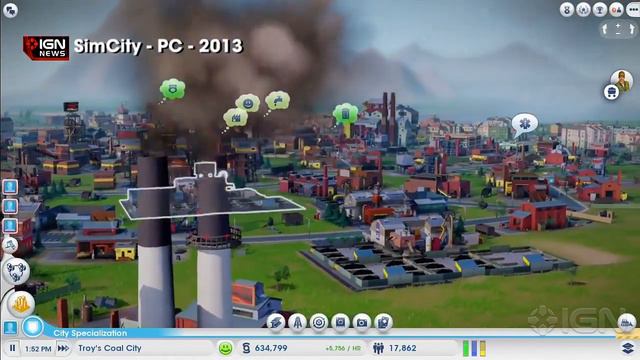This screenshot has width=640, height=360.
Task: Open the small missions icon above region
Action: (x=10, y=245)
